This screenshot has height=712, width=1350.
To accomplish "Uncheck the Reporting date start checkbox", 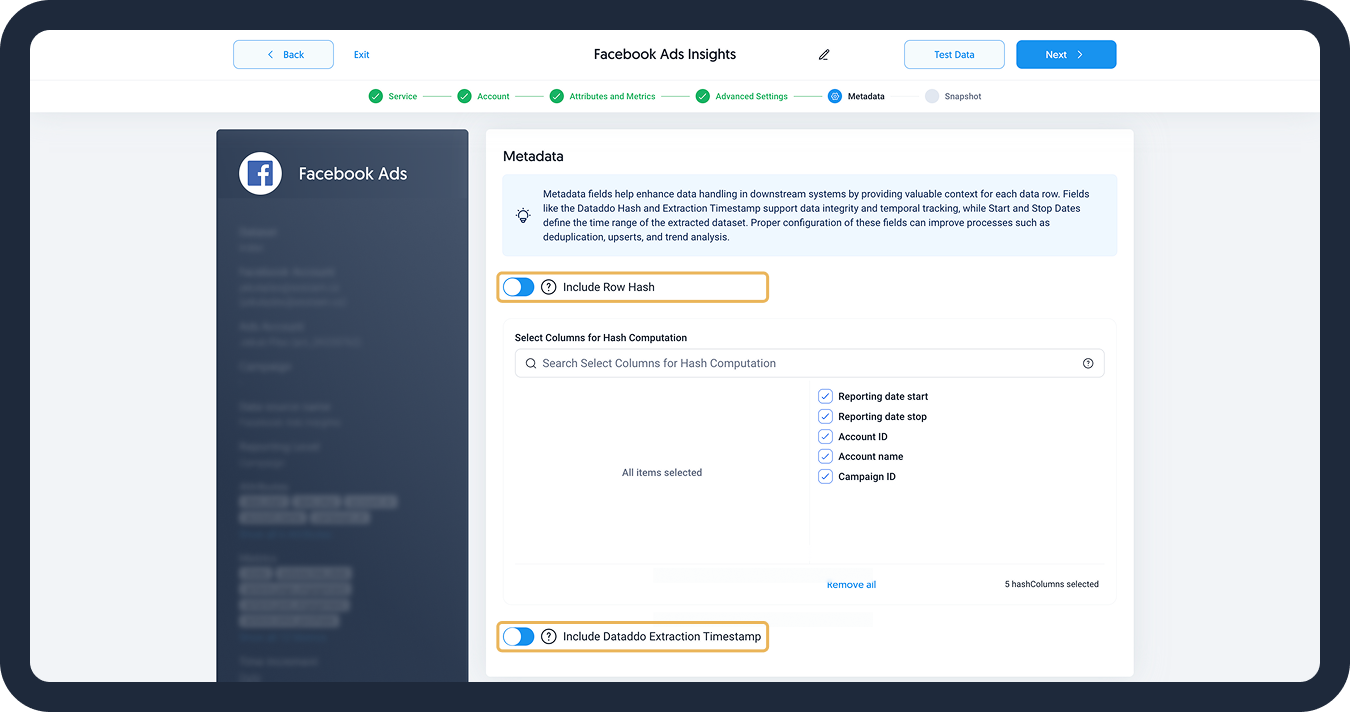I will pos(825,396).
